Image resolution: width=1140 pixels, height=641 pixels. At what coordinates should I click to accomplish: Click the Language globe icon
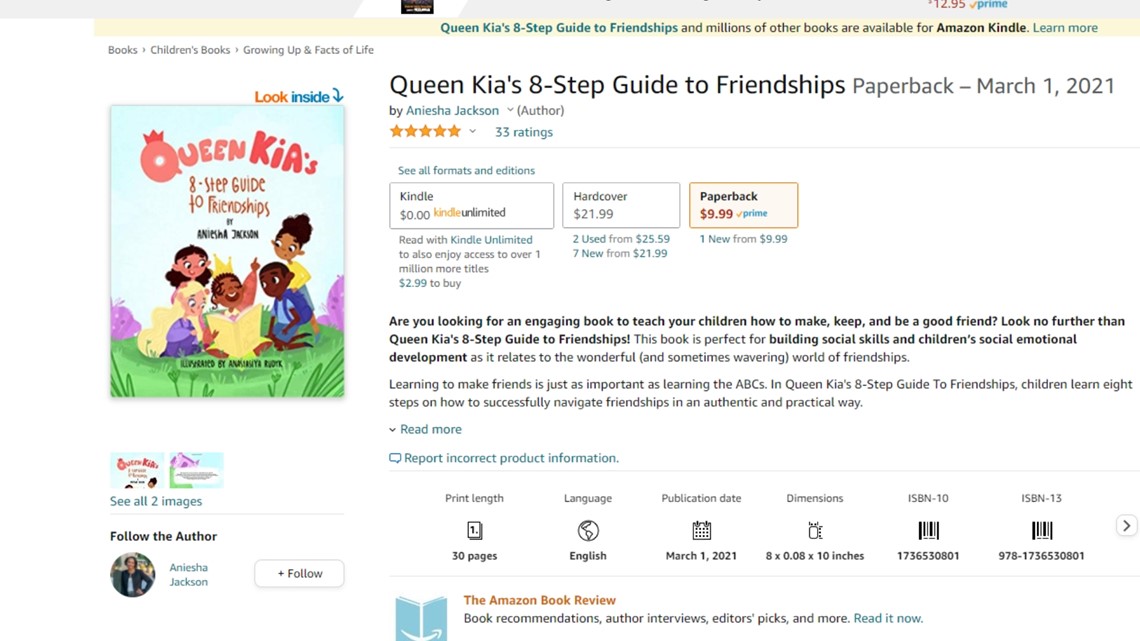(x=587, y=530)
